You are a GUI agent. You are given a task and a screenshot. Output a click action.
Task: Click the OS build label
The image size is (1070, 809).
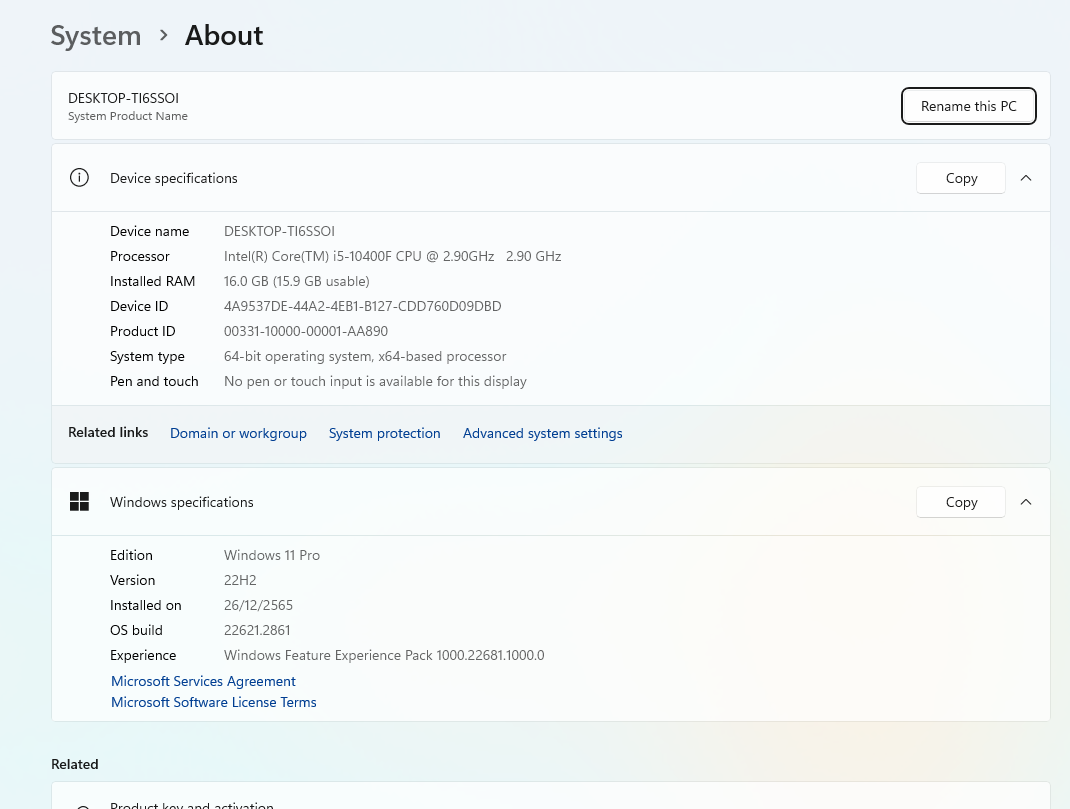tap(136, 630)
